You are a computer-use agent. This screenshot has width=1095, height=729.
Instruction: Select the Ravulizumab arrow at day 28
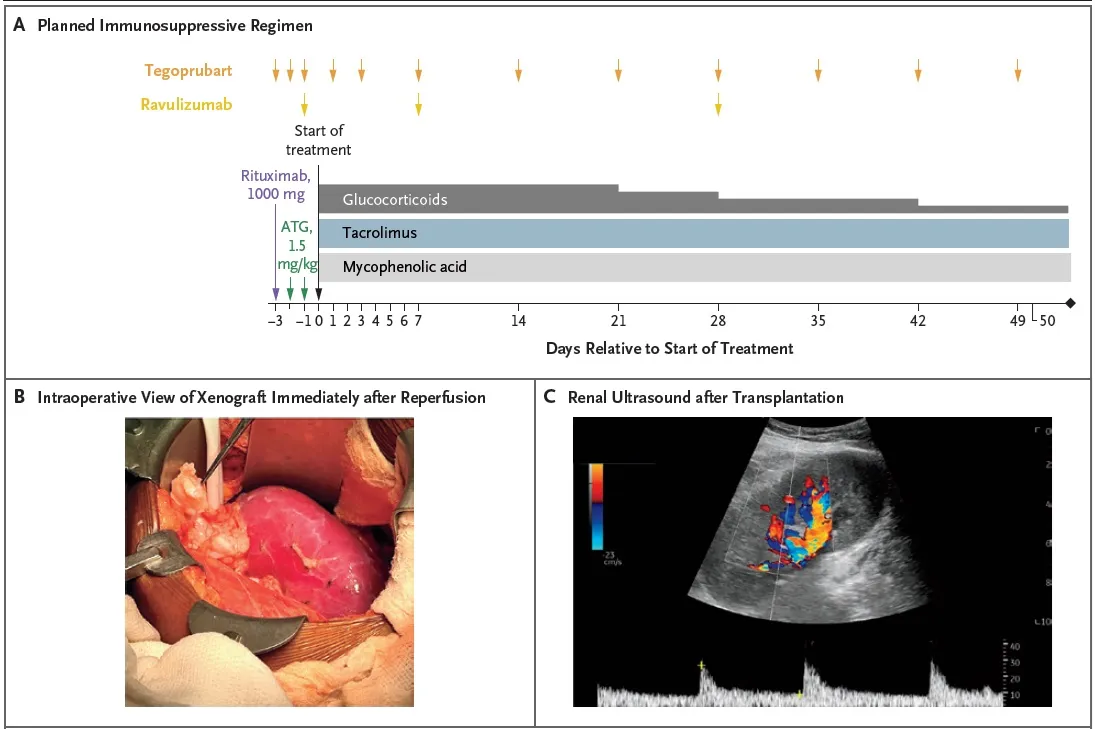point(718,103)
